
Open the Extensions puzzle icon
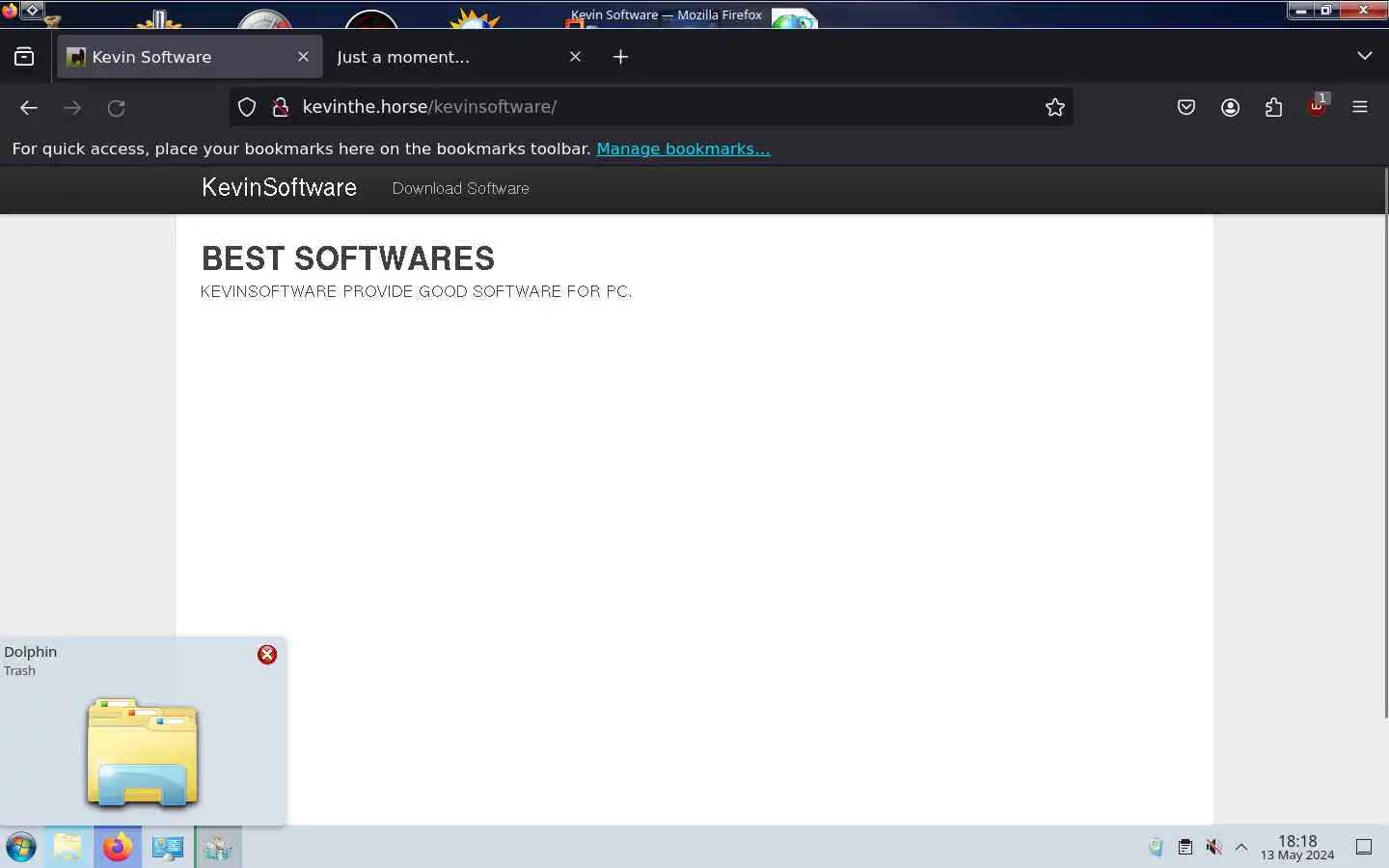(1274, 108)
